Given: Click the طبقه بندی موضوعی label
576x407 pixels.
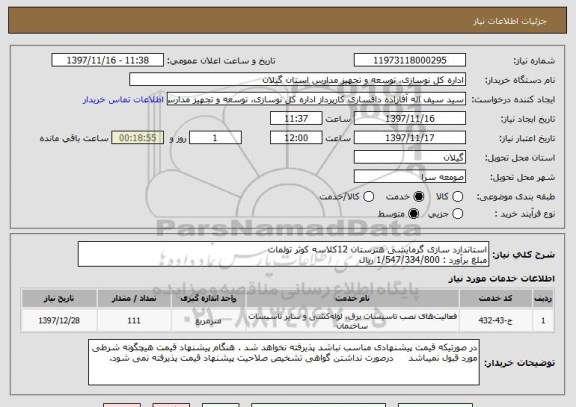Looking at the screenshot, I should click(516, 197).
